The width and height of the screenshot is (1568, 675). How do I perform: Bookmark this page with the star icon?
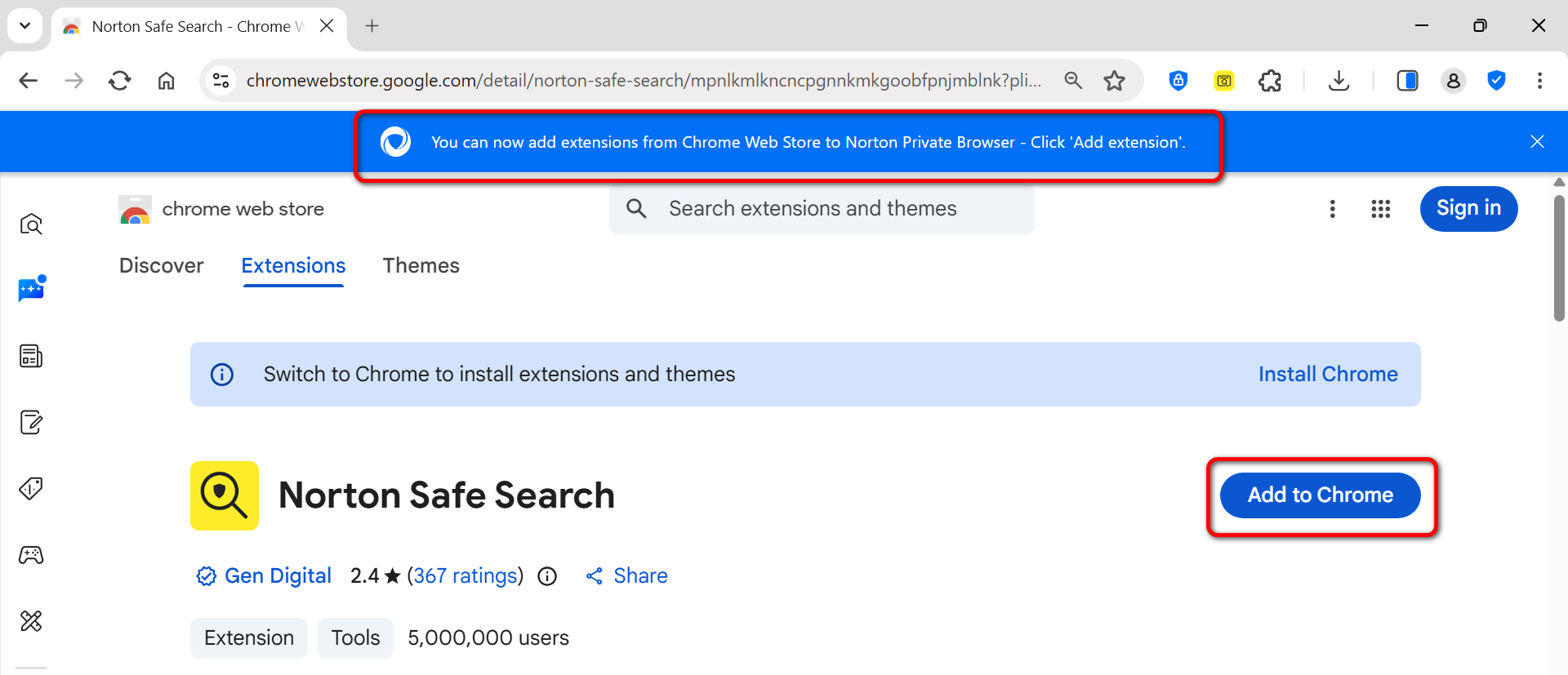1115,81
